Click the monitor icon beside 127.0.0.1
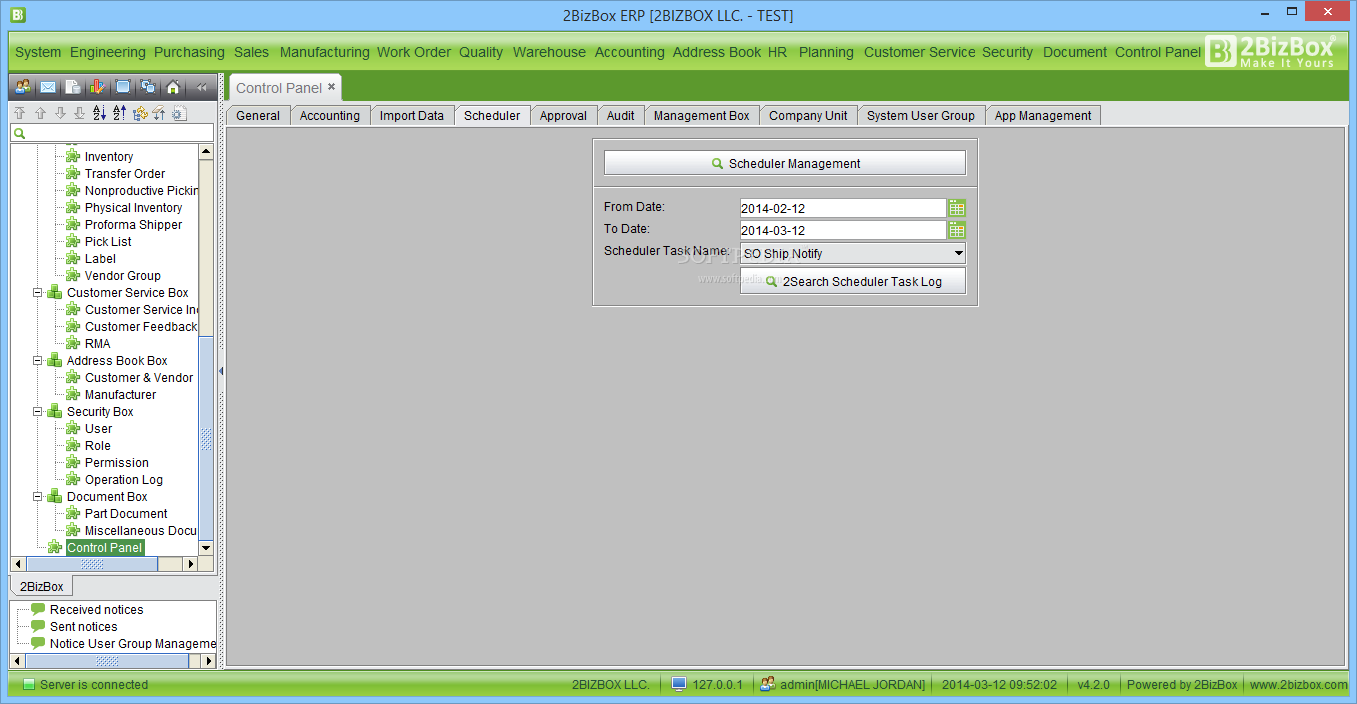Image resolution: width=1357 pixels, height=704 pixels. pyautogui.click(x=679, y=684)
